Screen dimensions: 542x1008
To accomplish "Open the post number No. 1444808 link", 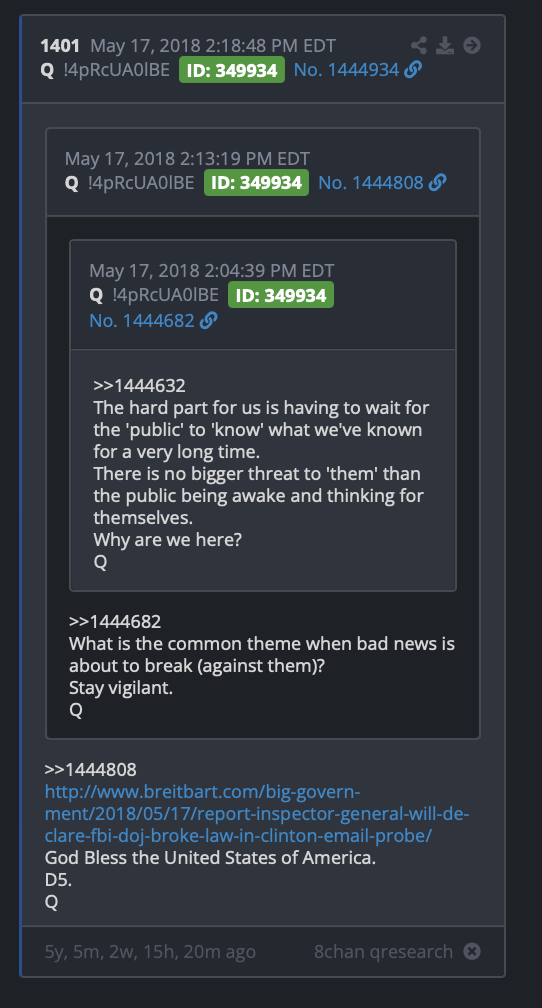I will [x=371, y=183].
